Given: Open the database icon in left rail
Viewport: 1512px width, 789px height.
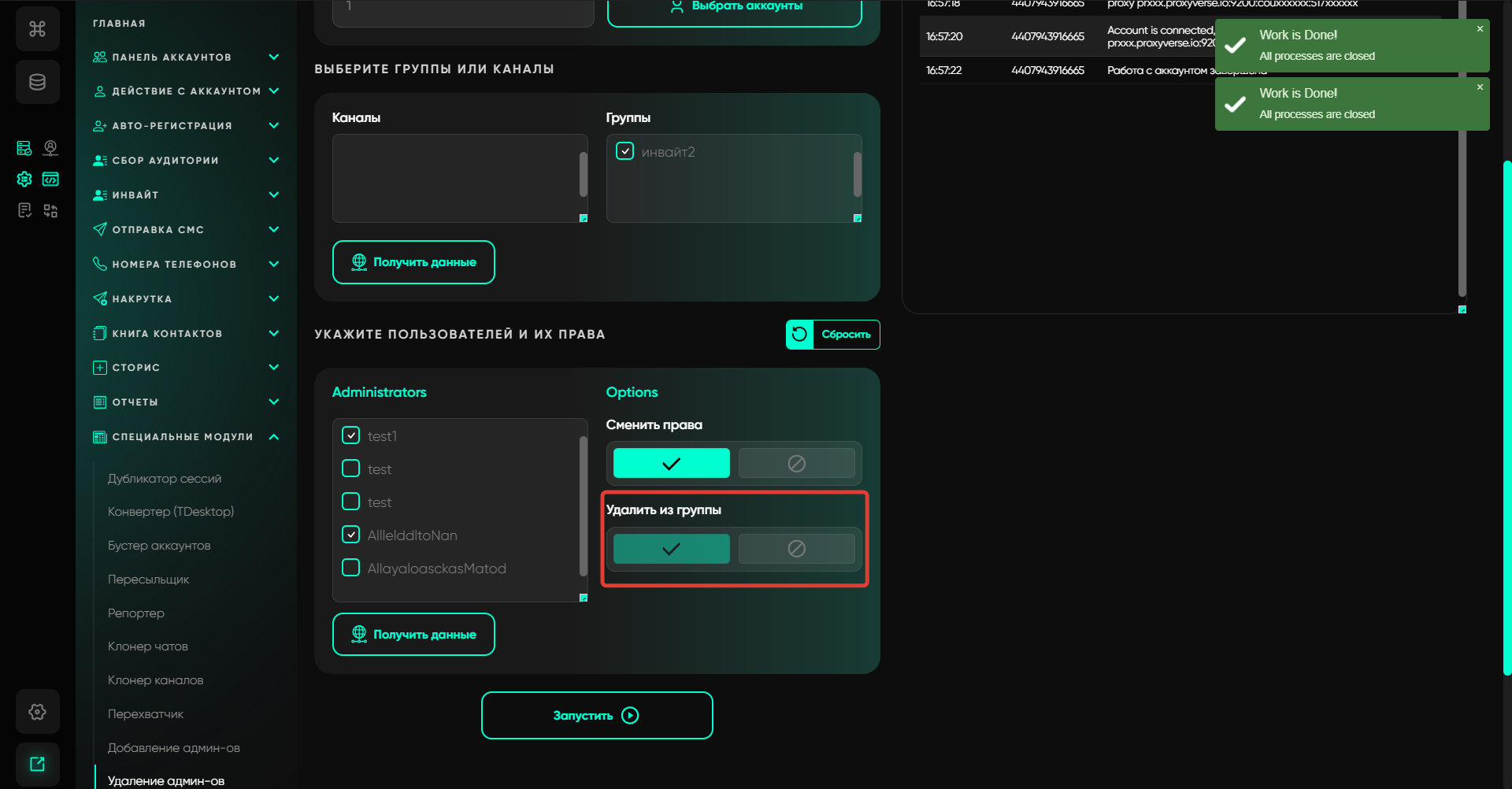Looking at the screenshot, I should click(x=37, y=82).
